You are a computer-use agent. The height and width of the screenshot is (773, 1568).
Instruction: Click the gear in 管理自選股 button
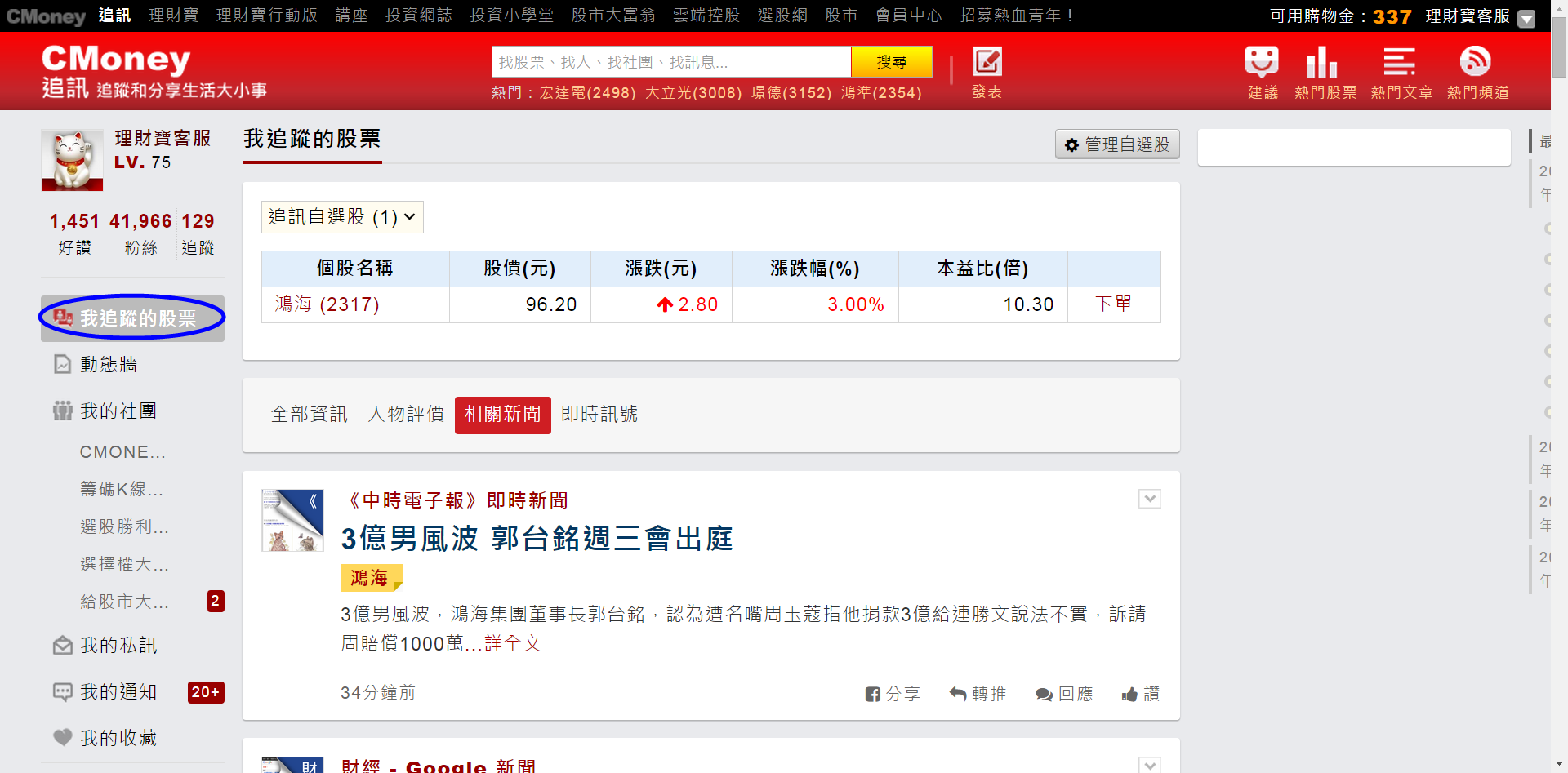1071,145
